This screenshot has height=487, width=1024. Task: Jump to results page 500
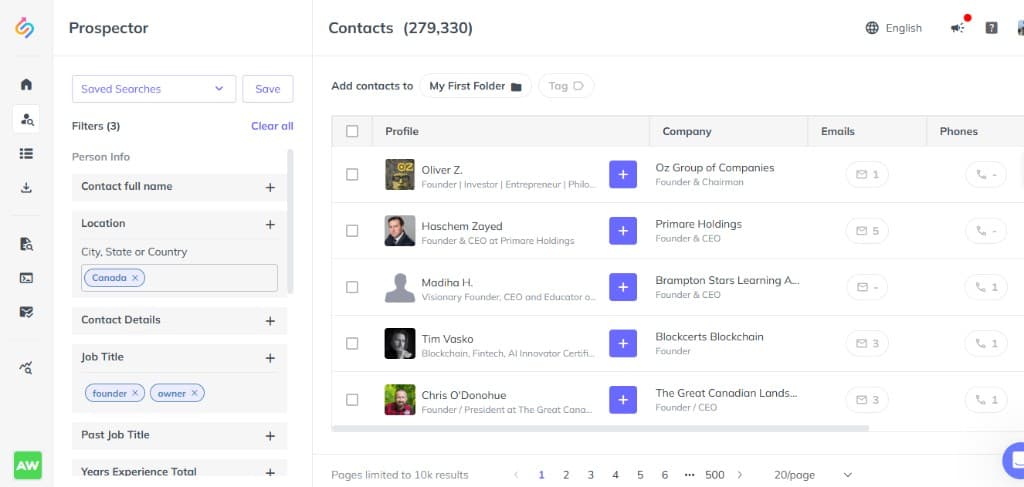pyautogui.click(x=715, y=475)
